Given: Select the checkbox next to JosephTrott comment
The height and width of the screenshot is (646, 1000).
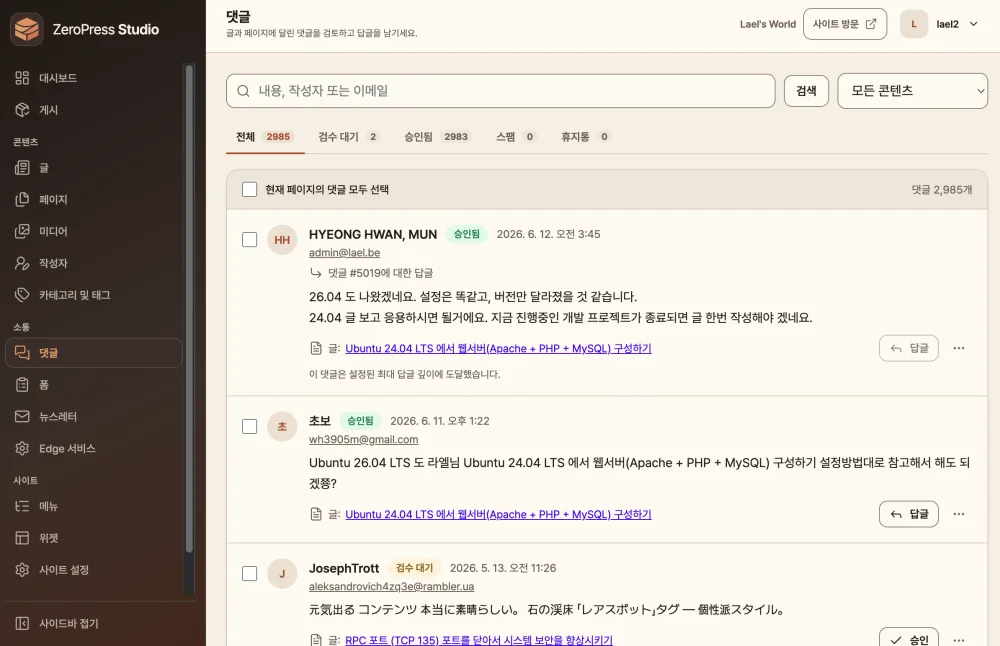Looking at the screenshot, I should tap(249, 573).
